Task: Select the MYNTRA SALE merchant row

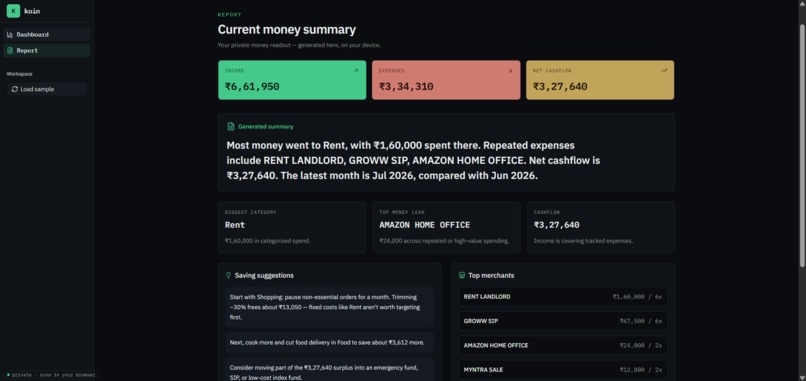Action: [563, 370]
